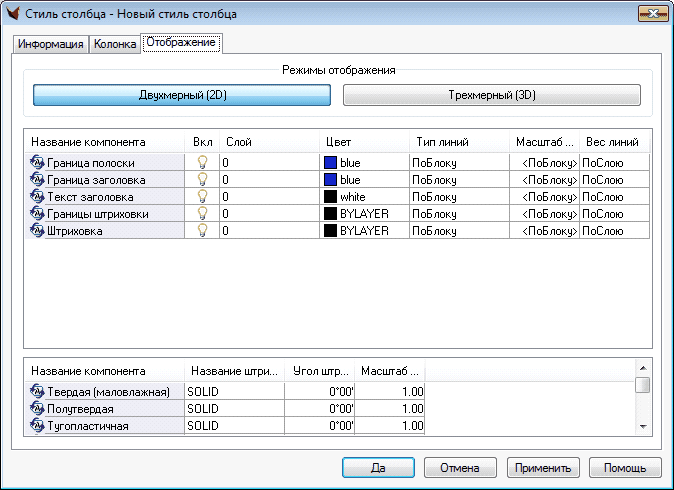Click the component icon beside Штриховка
674x490 pixels.
(38, 230)
